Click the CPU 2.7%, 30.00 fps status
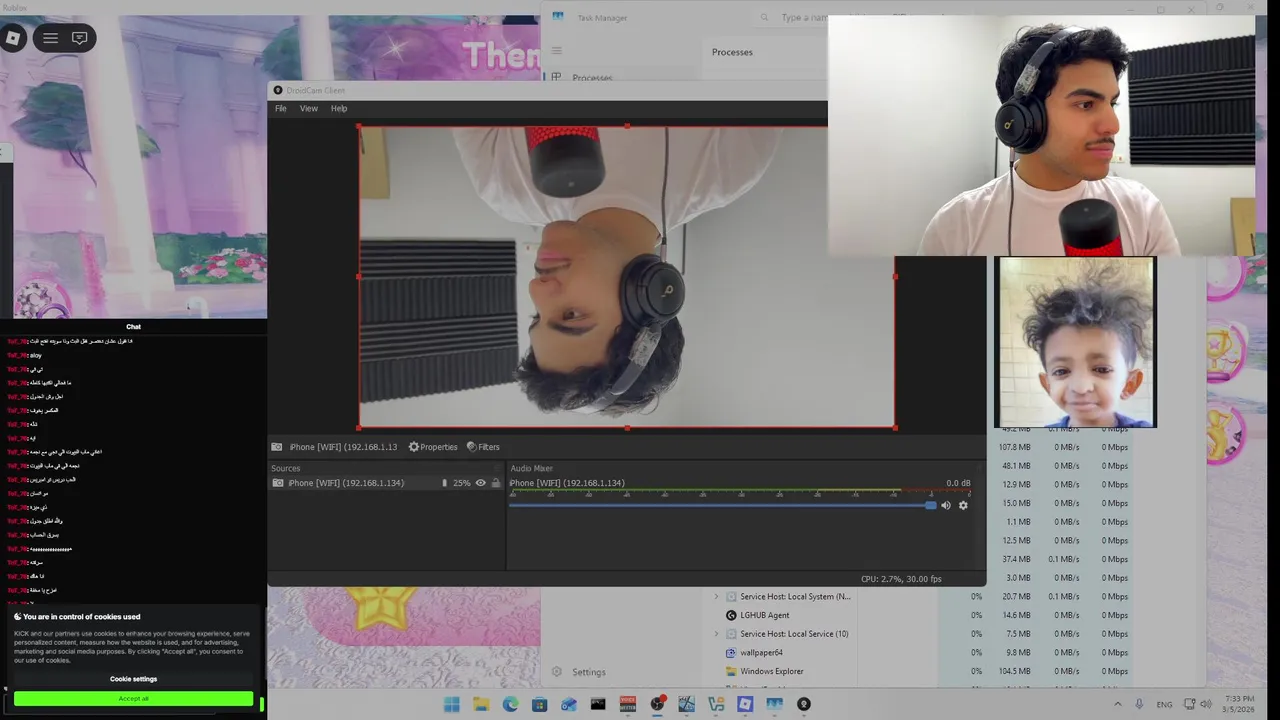This screenshot has height=720, width=1280. pos(901,579)
